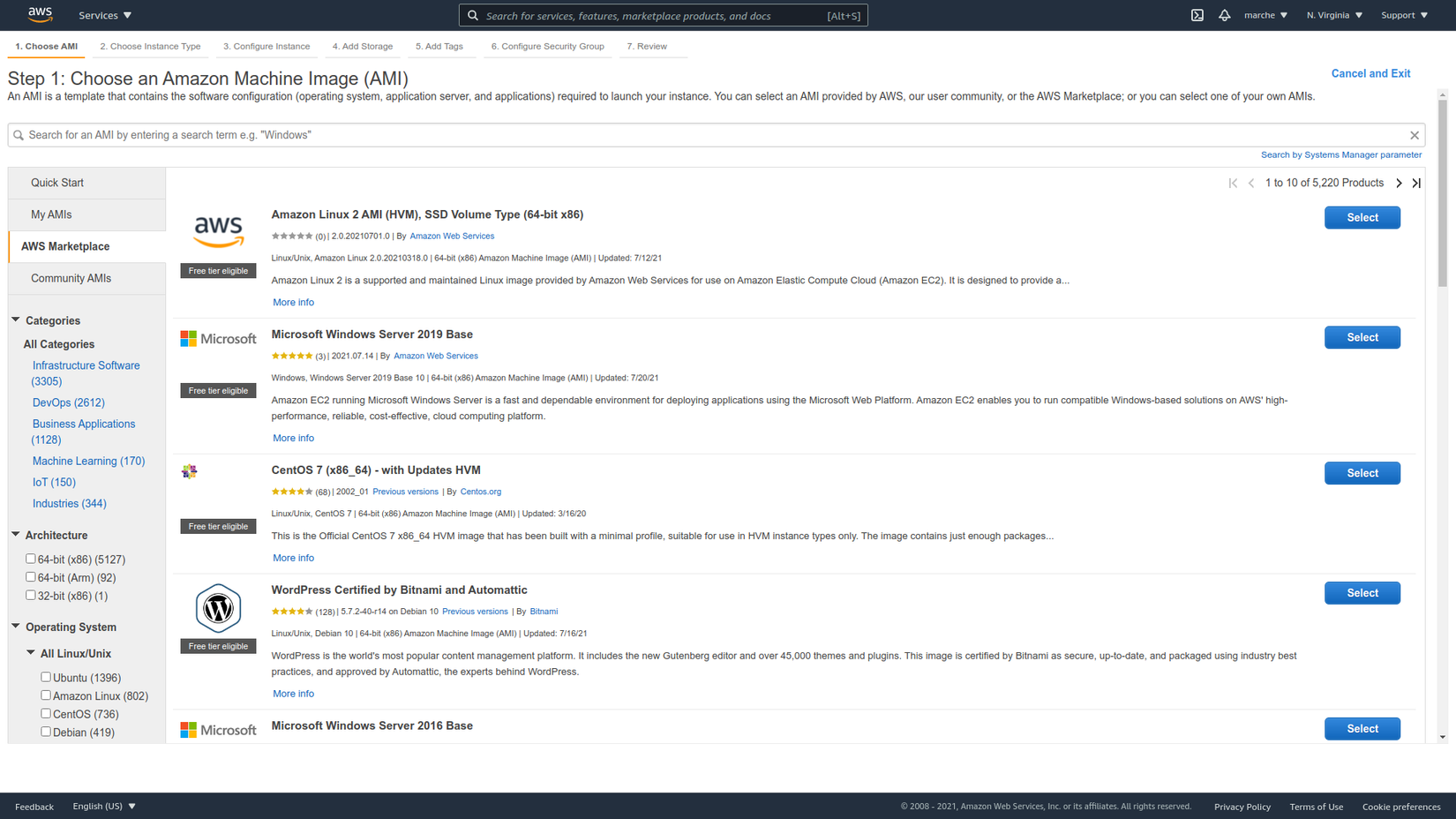Check the CentOS operating system filter
1456x819 pixels.
pos(46,713)
